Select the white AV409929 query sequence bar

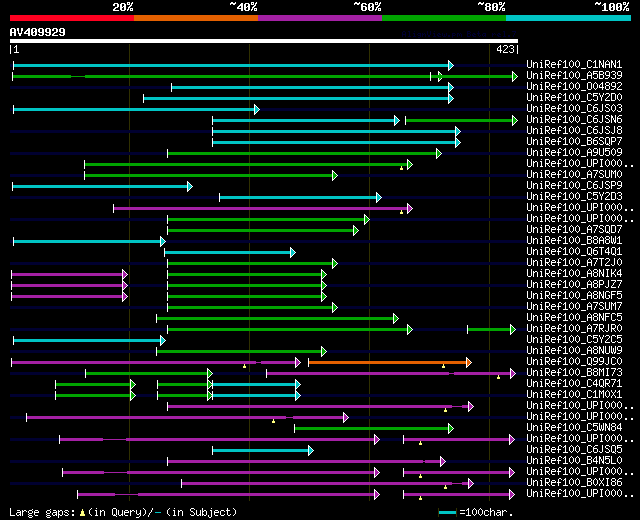pyautogui.click(x=264, y=41)
